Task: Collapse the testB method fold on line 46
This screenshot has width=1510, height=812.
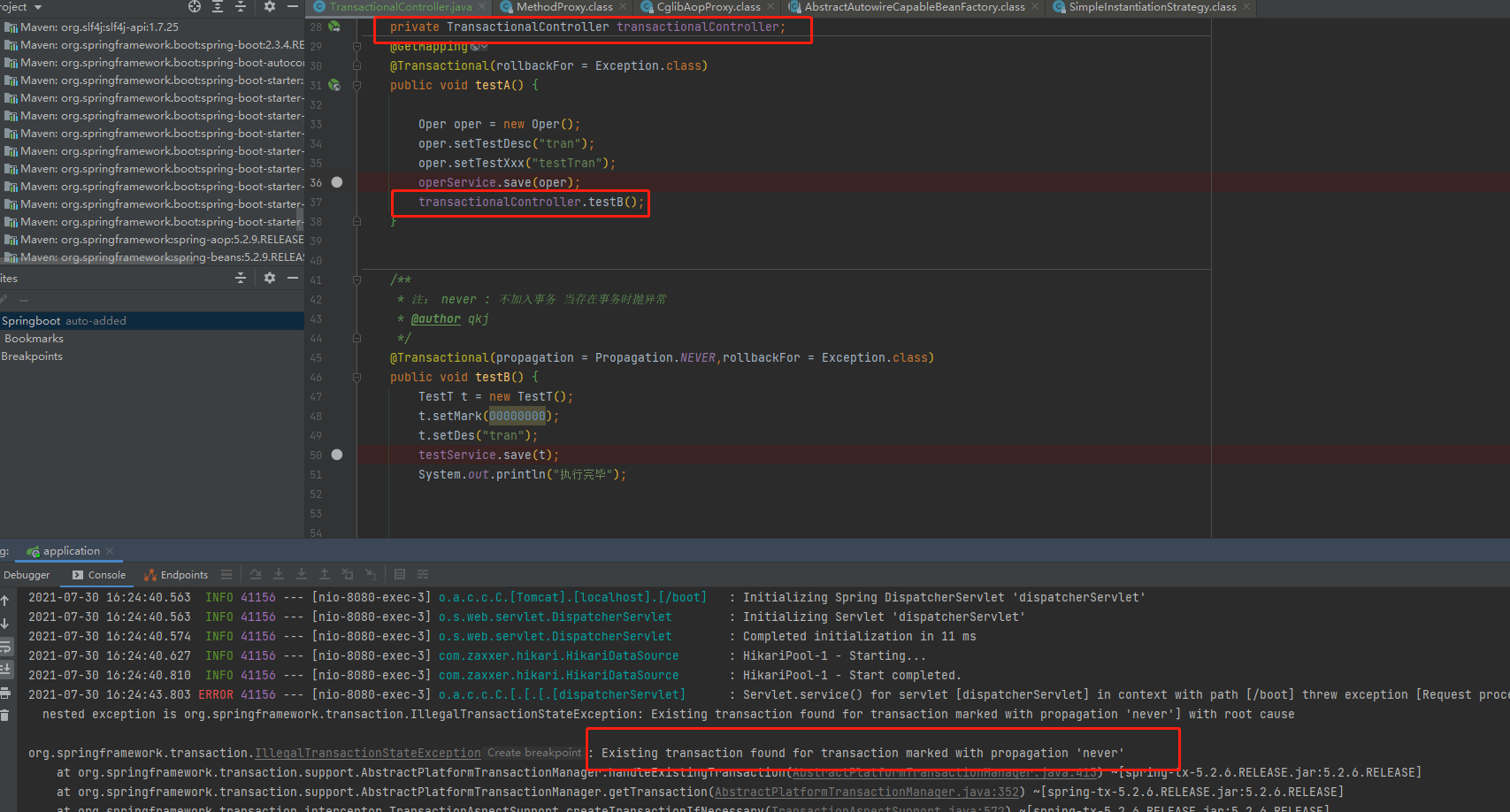Action: (x=356, y=377)
